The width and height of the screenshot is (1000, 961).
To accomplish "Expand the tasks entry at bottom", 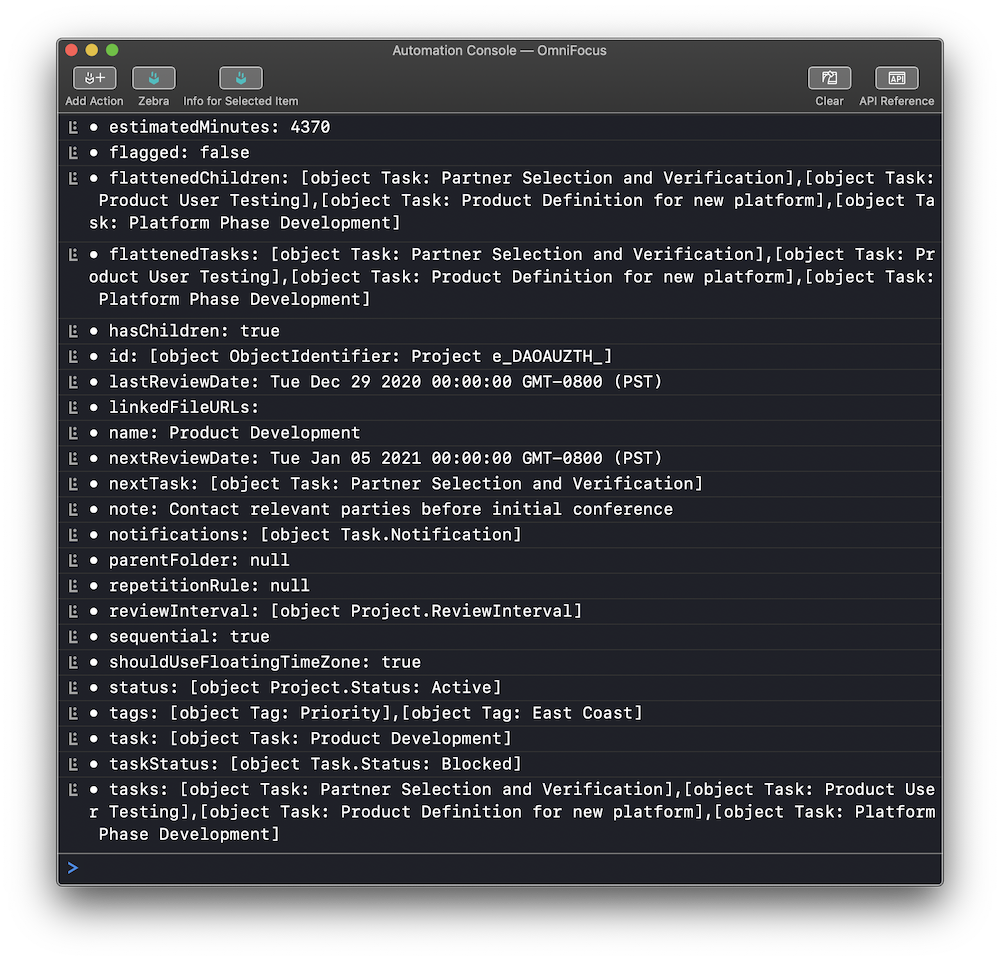I will [74, 790].
